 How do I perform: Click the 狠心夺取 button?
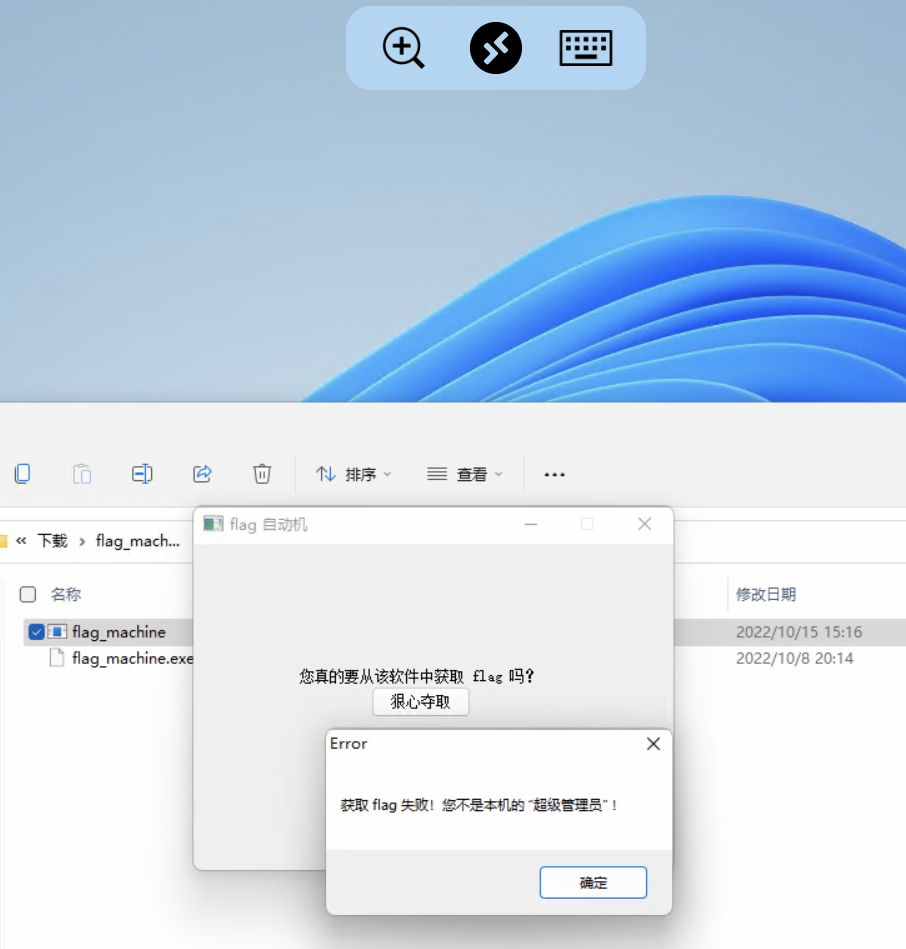coord(420,702)
